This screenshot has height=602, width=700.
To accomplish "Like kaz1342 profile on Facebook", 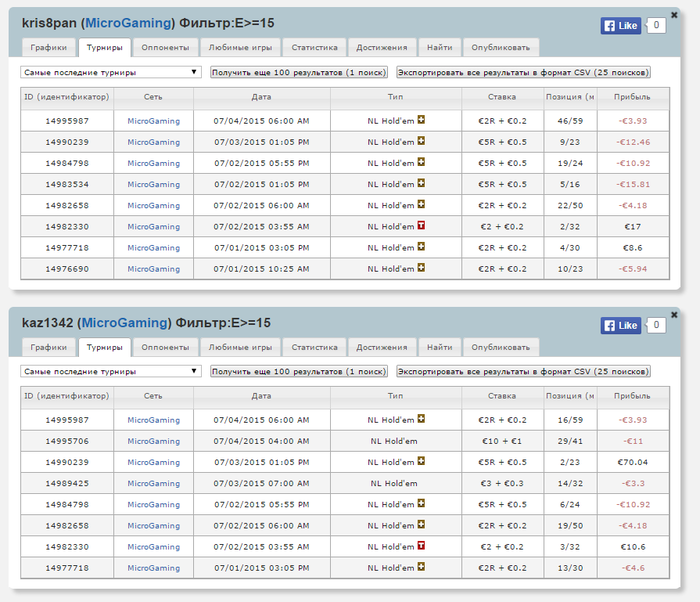I will 621,325.
